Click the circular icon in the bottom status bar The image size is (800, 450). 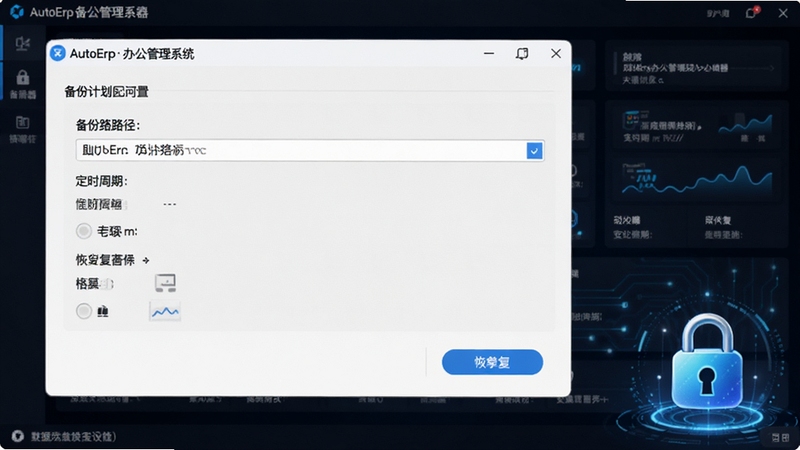18,436
